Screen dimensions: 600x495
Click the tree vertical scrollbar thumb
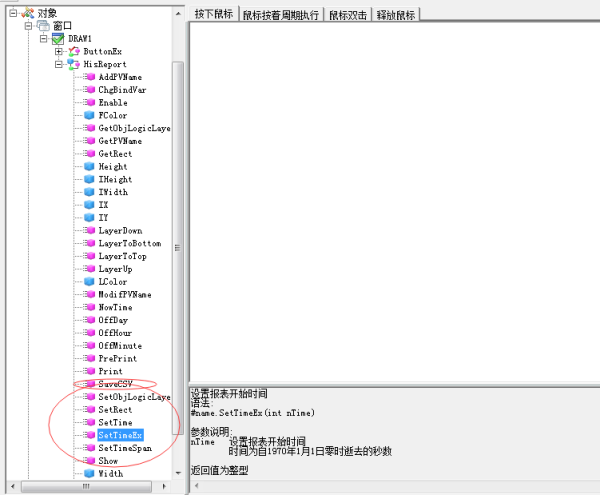click(x=178, y=248)
